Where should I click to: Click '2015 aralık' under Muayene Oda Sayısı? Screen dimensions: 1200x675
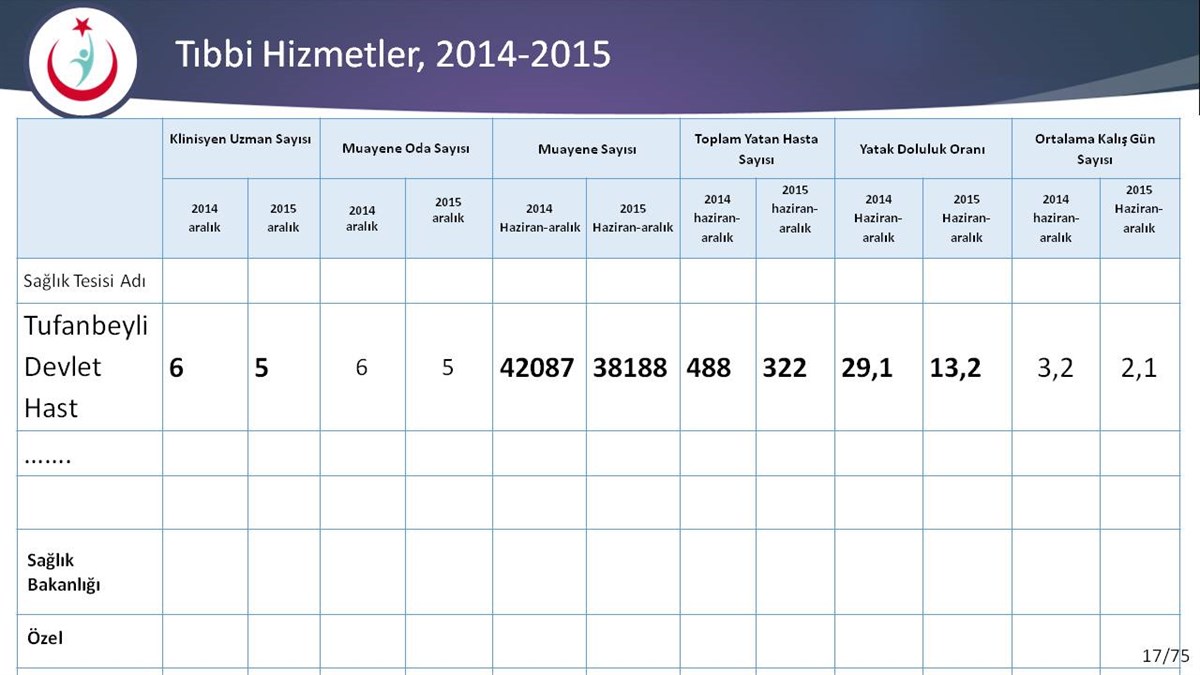click(448, 210)
